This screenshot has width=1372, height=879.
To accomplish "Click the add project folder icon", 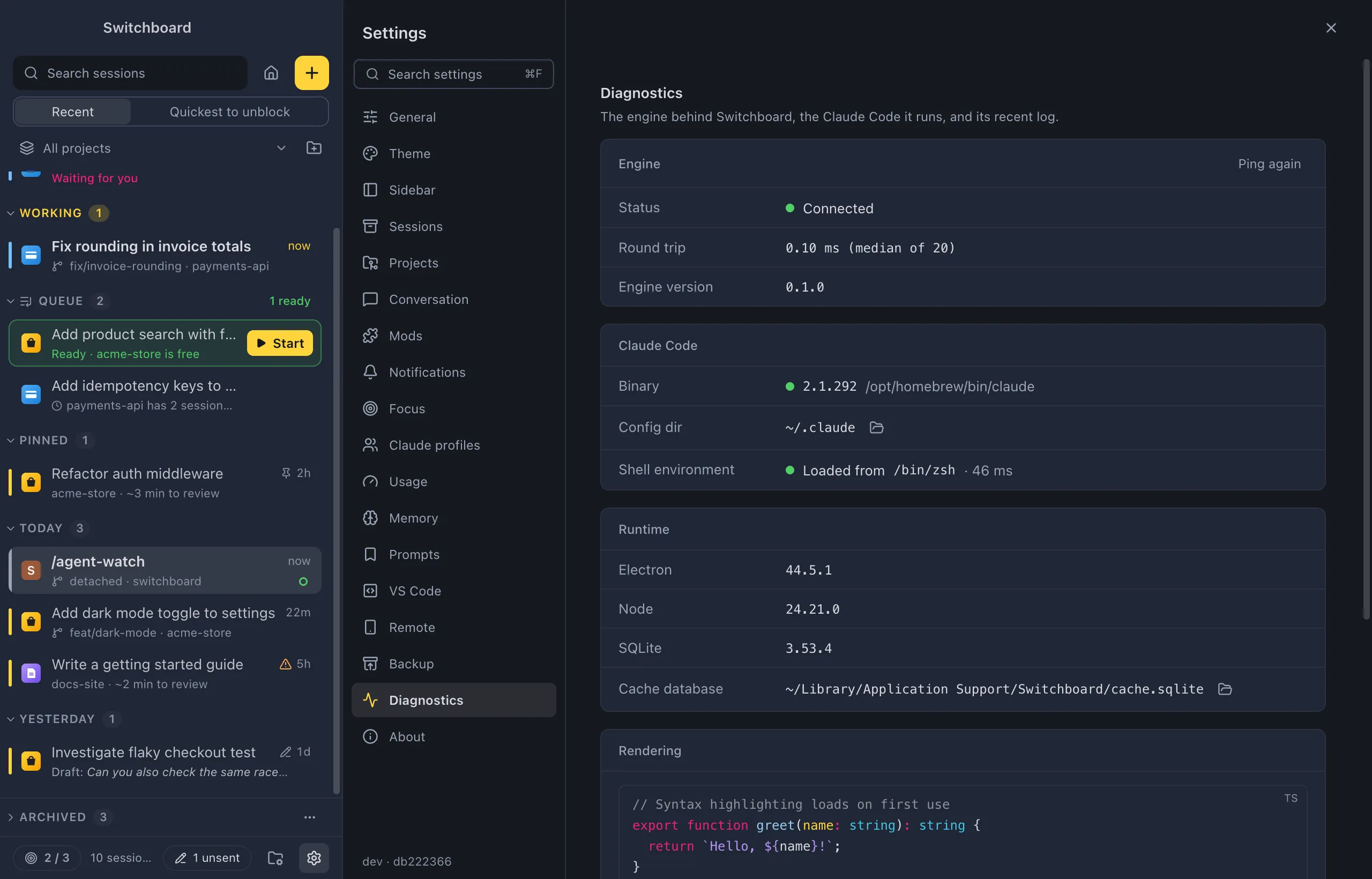I will pyautogui.click(x=314, y=148).
